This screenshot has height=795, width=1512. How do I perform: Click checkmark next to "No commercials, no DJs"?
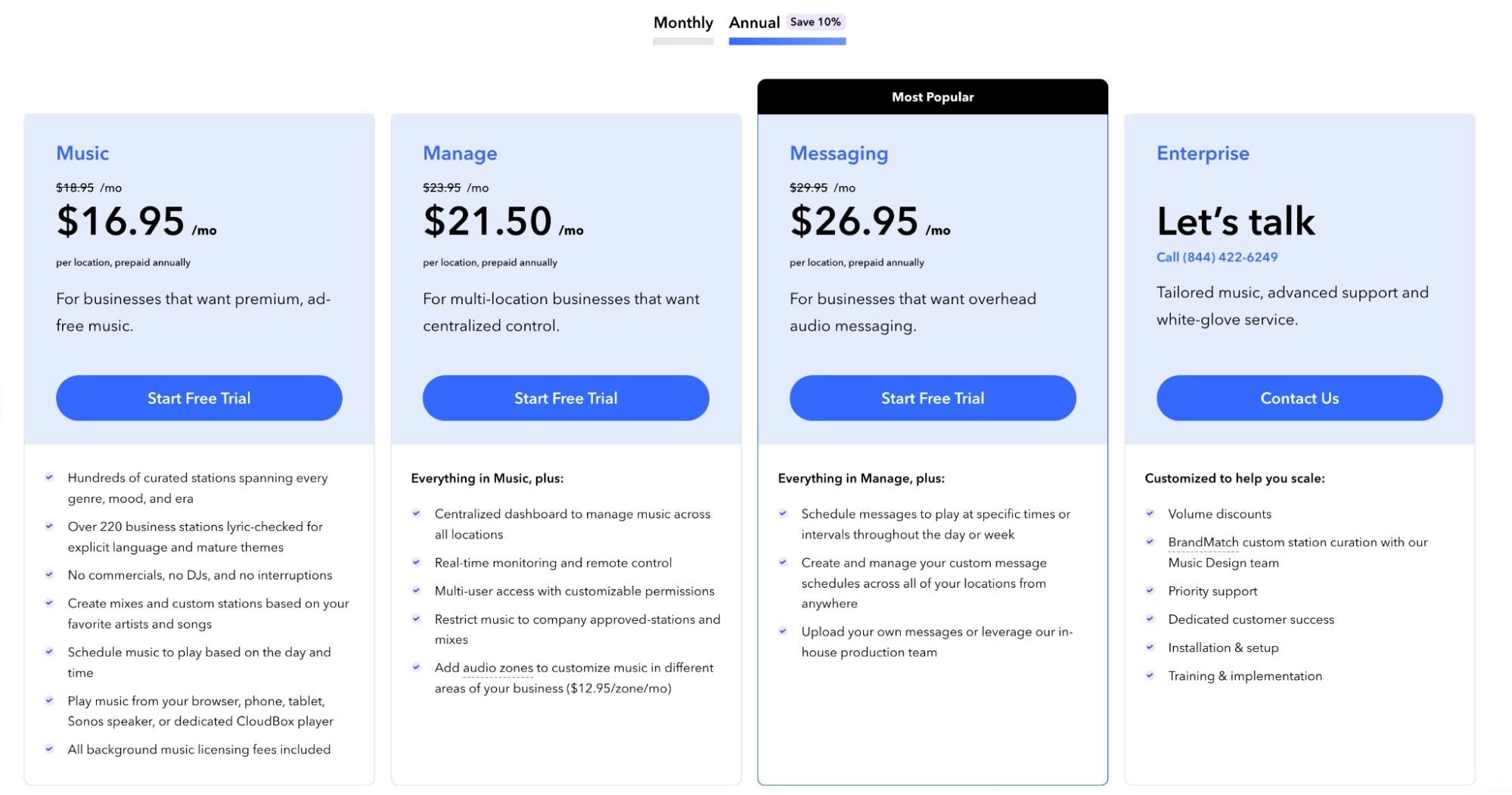coord(49,575)
